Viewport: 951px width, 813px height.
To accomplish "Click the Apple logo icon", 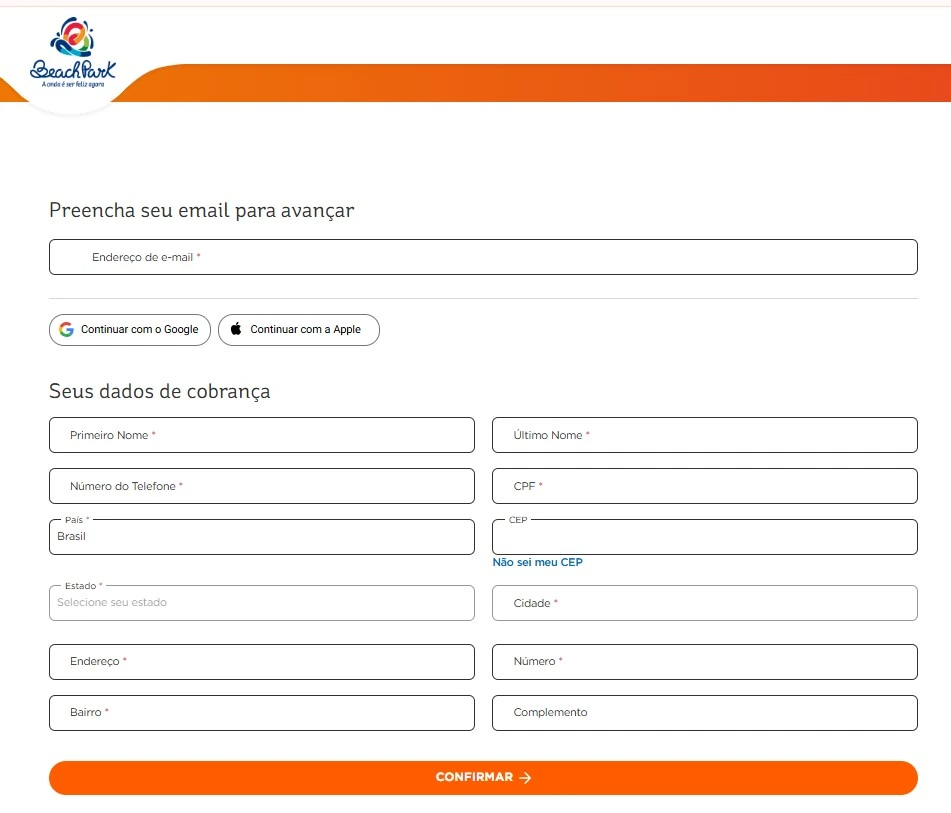I will pos(236,330).
